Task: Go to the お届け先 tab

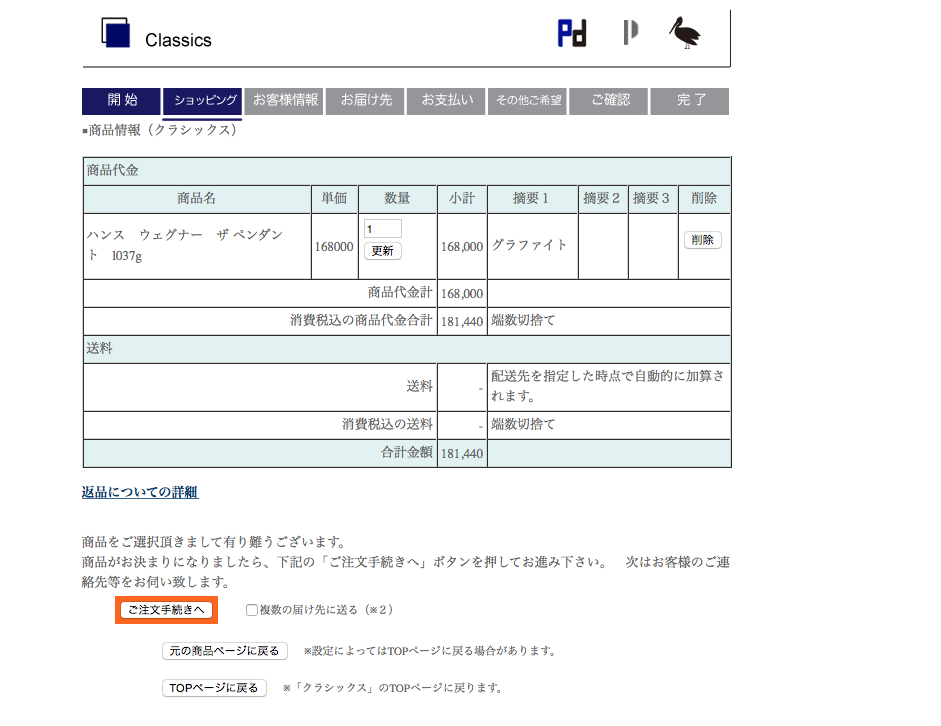Action: (364, 101)
